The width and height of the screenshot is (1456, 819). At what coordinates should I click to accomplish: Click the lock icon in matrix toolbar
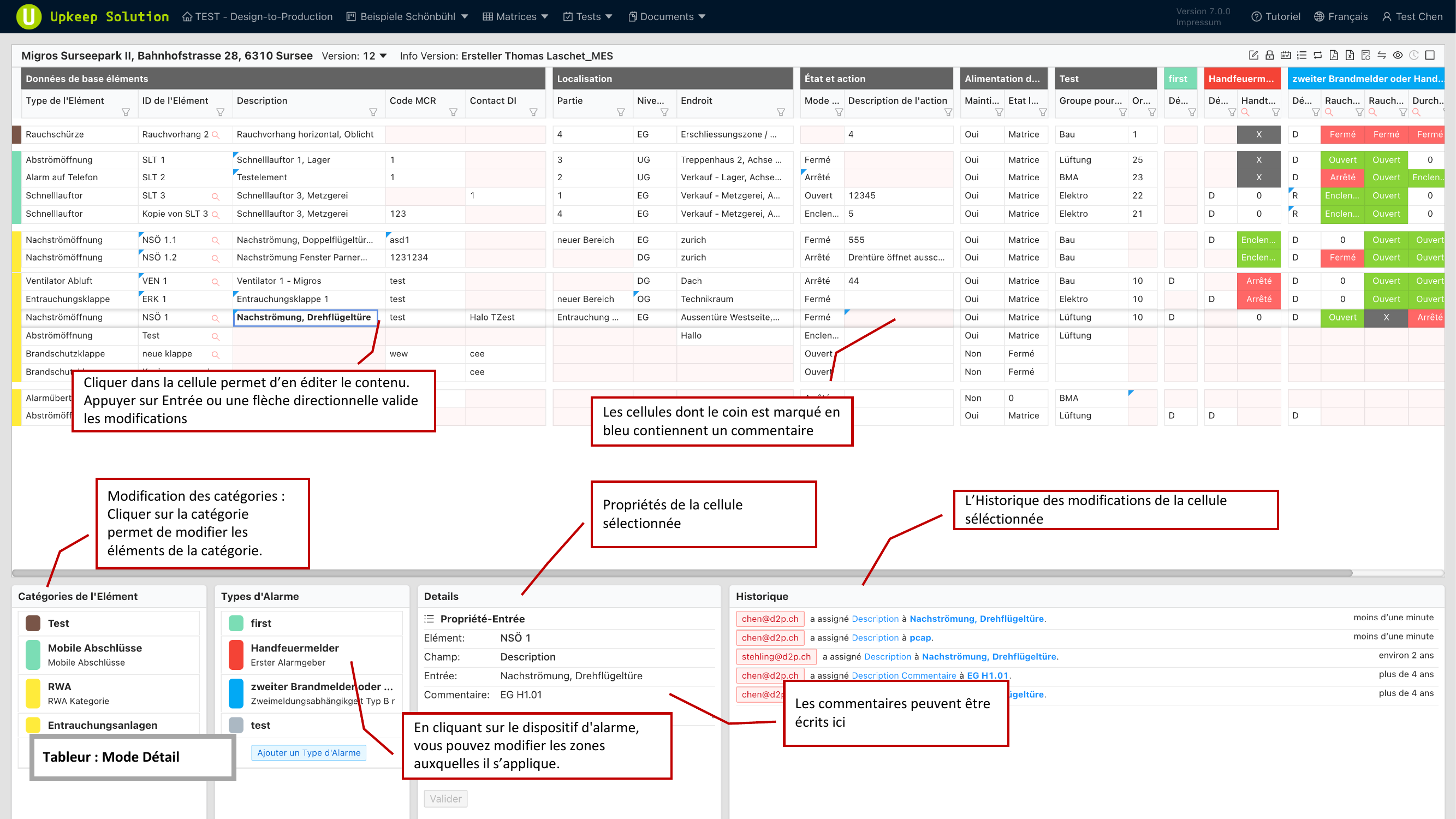click(1269, 55)
